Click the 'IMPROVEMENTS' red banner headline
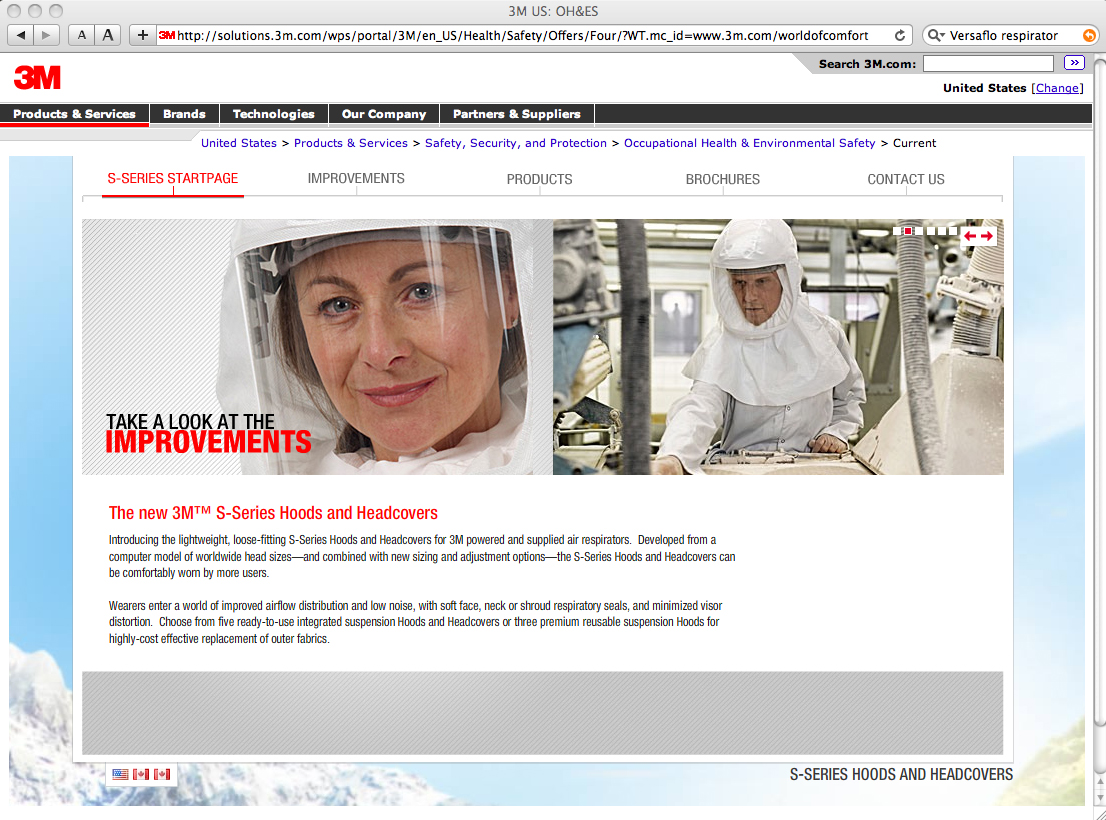 208,442
